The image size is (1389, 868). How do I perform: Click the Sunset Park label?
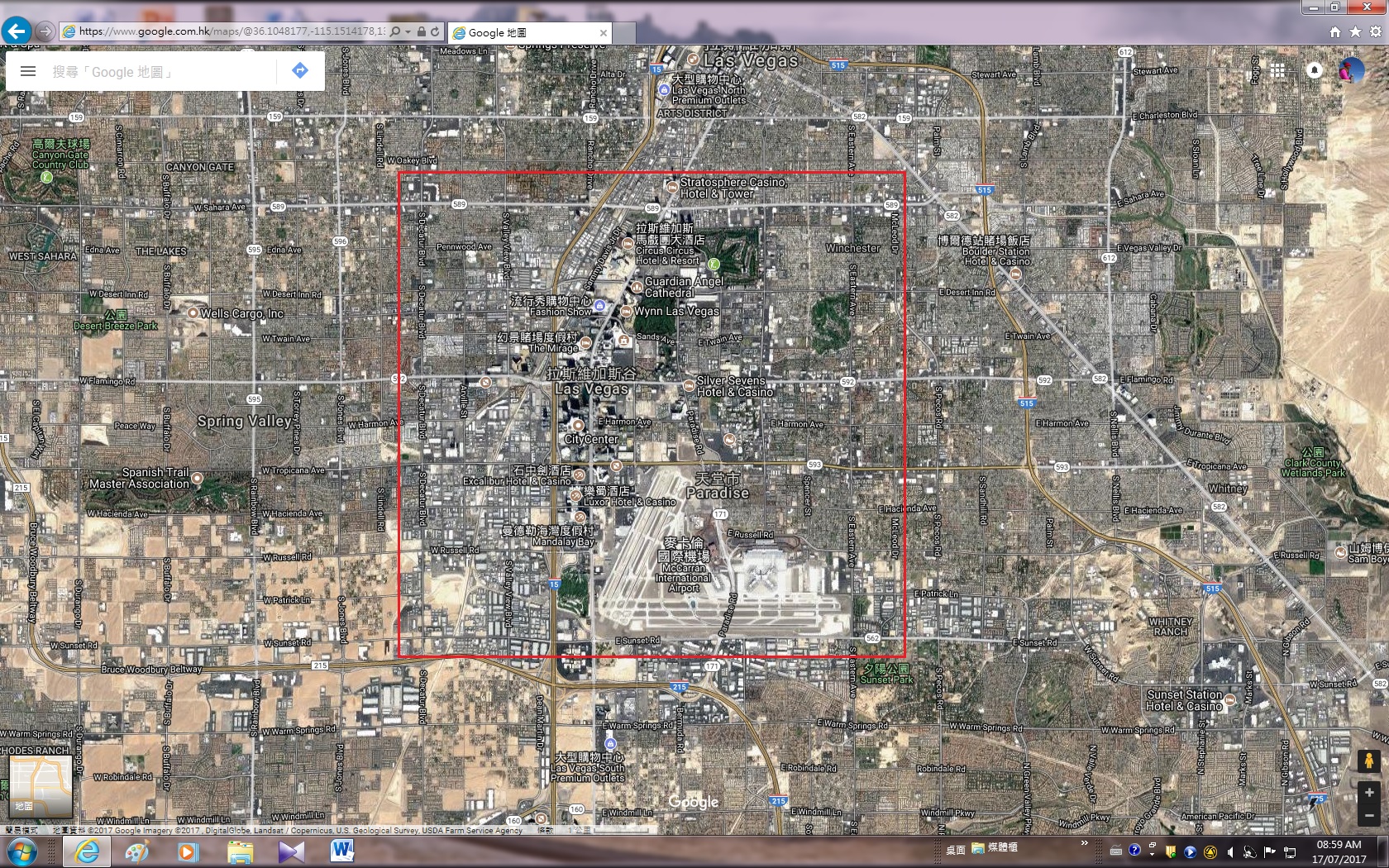[x=886, y=674]
